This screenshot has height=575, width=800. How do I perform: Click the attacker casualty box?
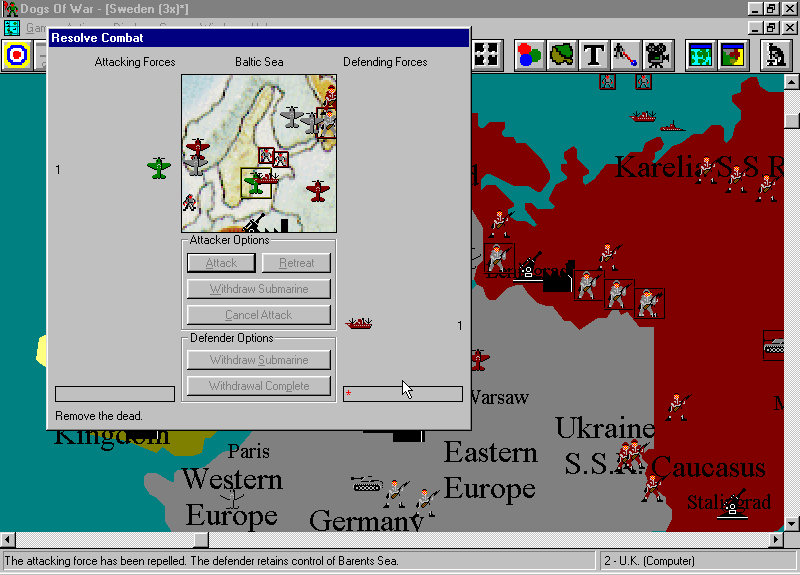115,394
